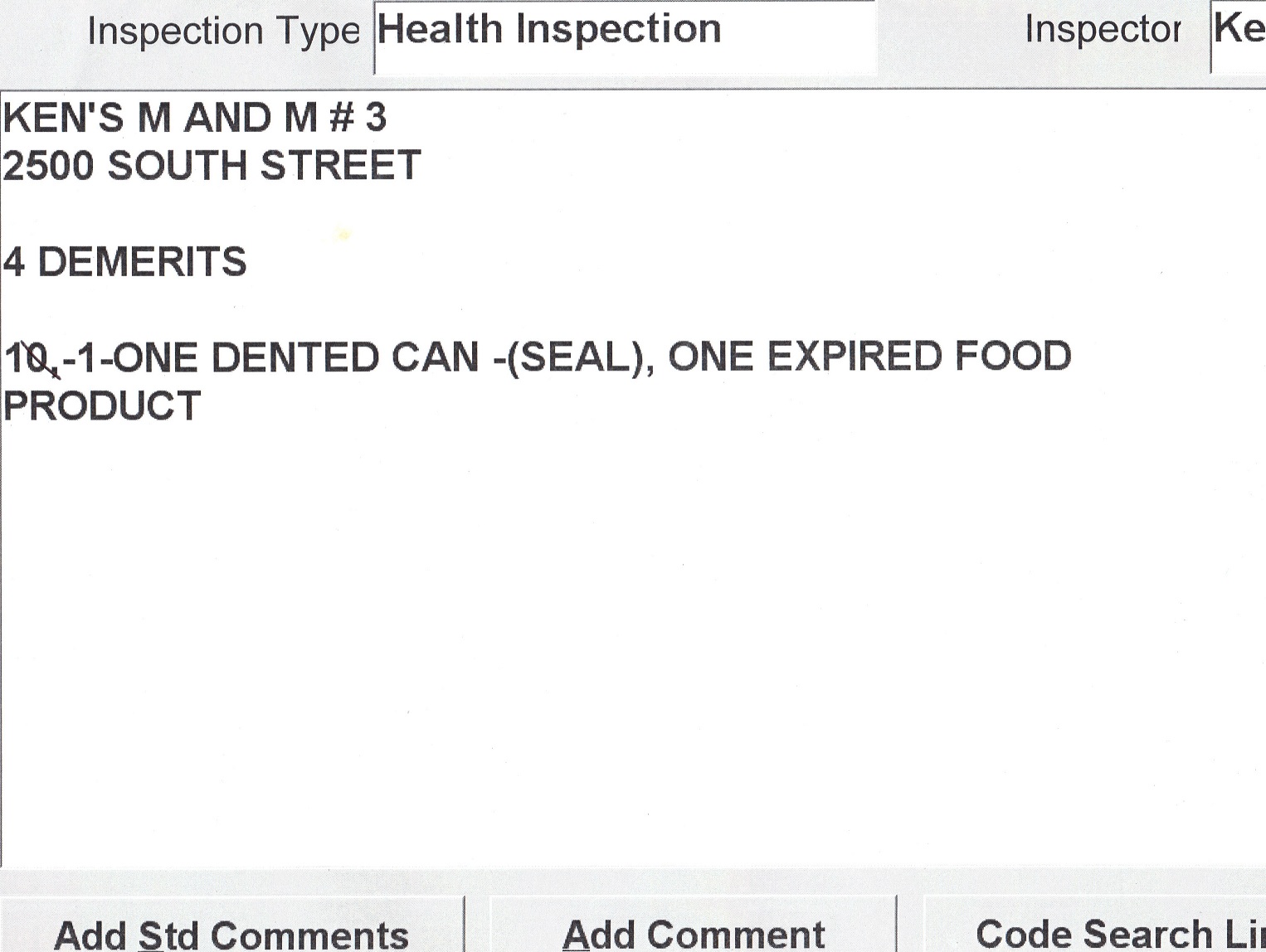Click the word CAN in the violation line
1266x952 pixels.
click(436, 358)
